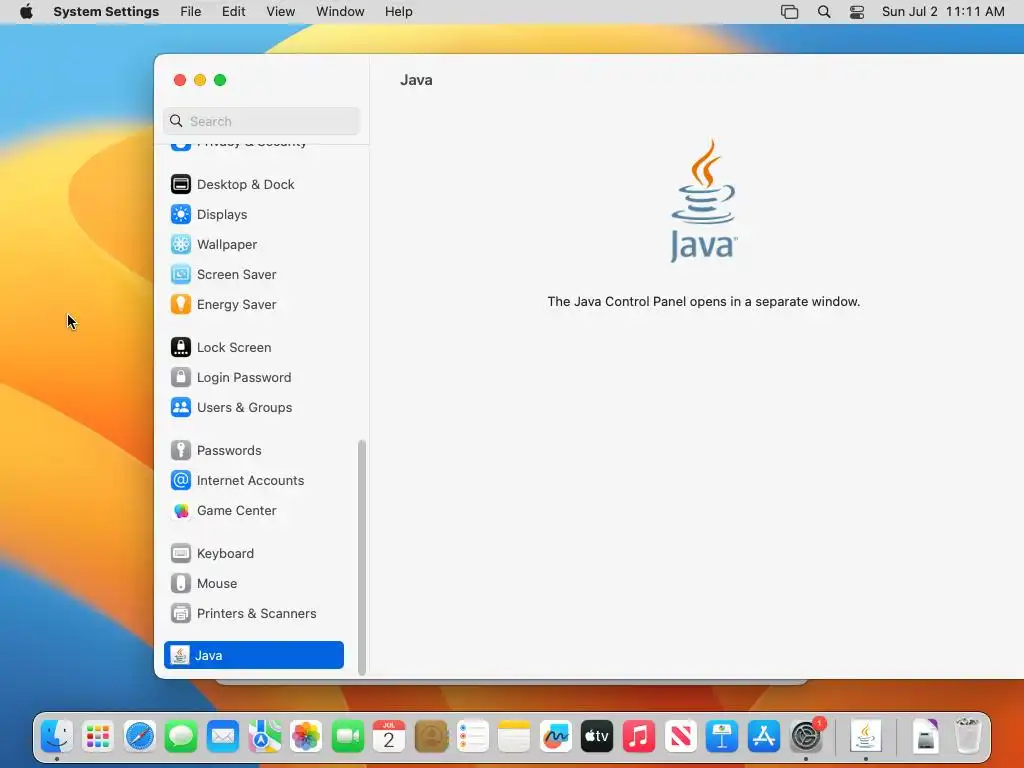Open App Store from the Dock
The image size is (1024, 768).
pyautogui.click(x=763, y=737)
